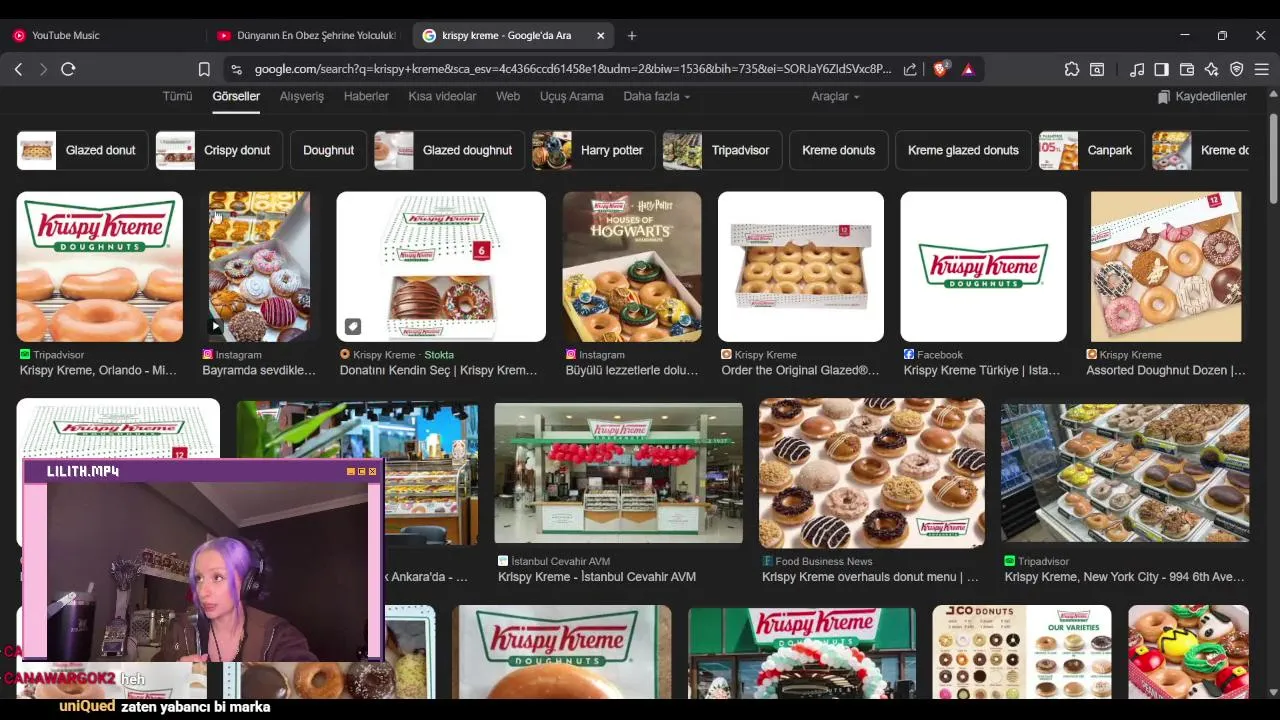Click the address bar URL field

572,69
